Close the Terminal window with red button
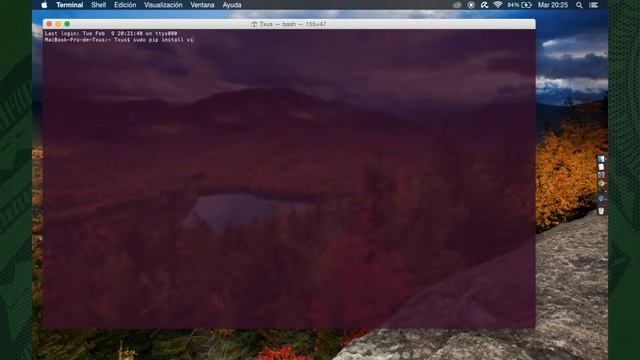This screenshot has height=360, width=640. (49, 24)
